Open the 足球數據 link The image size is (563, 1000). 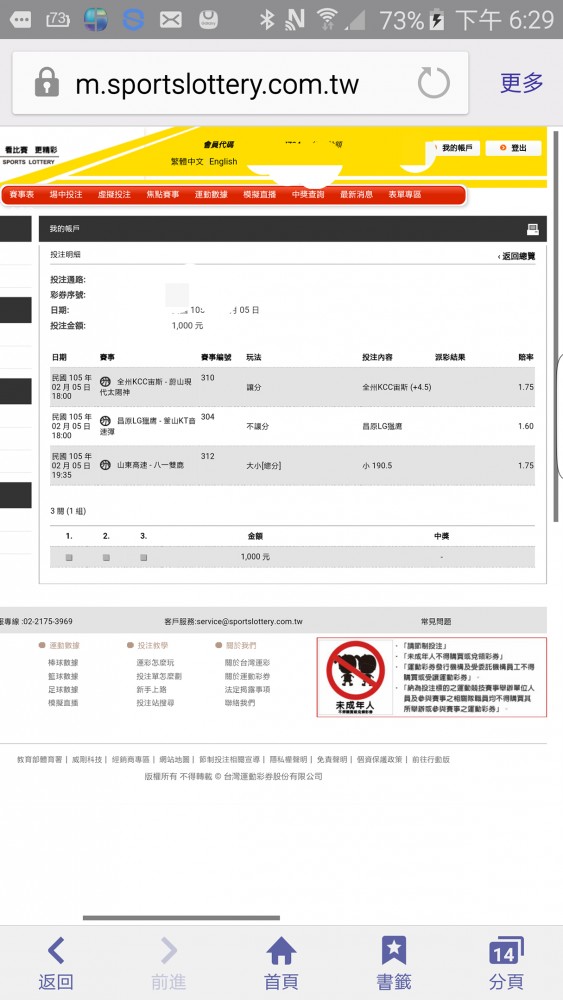63,689
